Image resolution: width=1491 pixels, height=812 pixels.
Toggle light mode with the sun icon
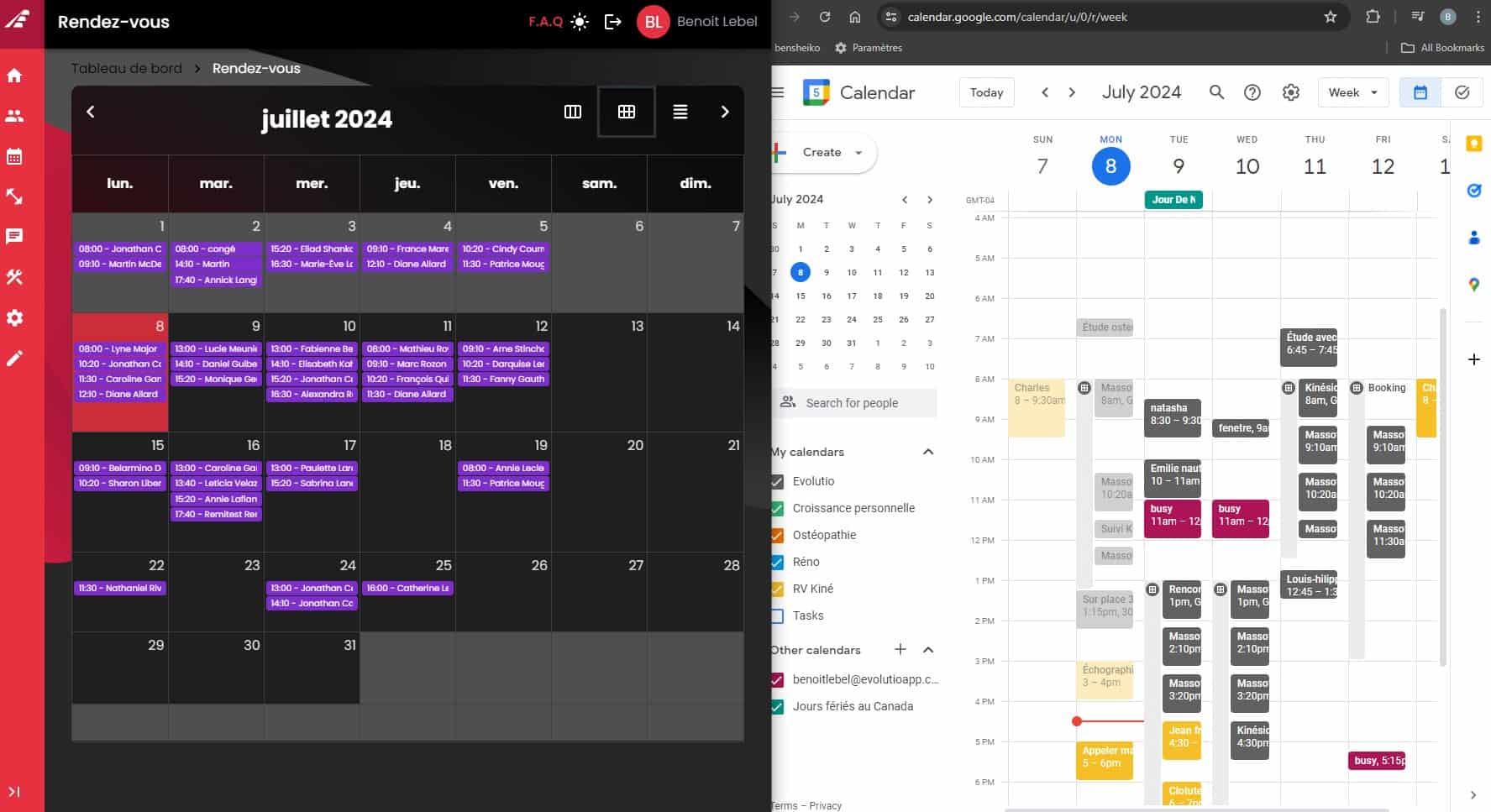[580, 22]
